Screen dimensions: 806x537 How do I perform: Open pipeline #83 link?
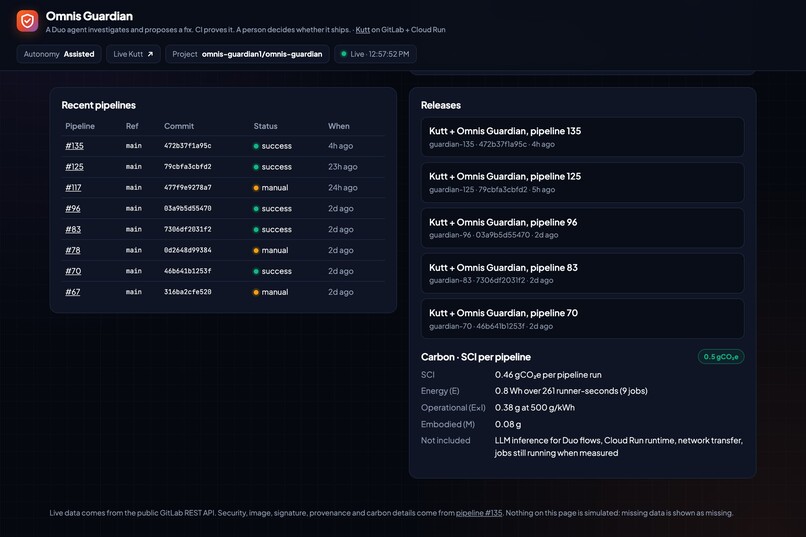click(x=73, y=229)
